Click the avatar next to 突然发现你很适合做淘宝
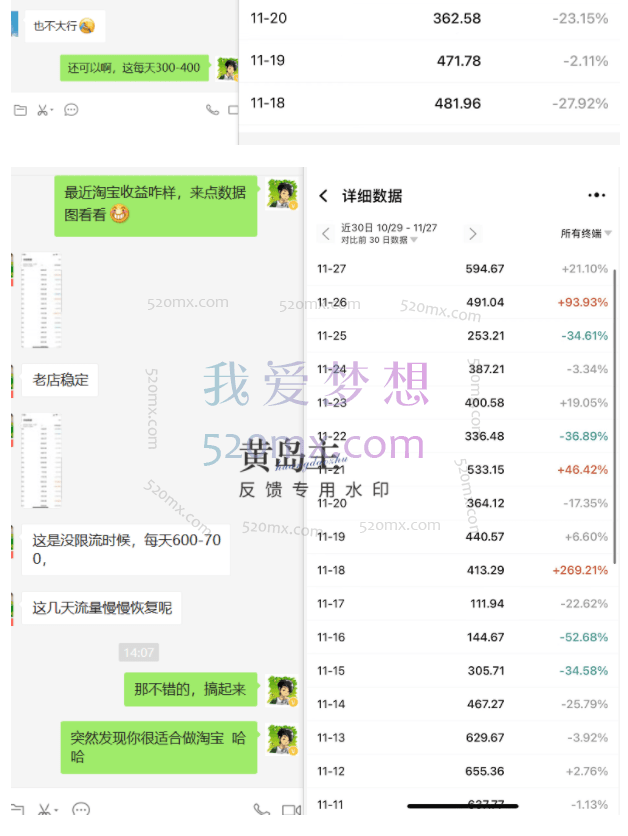 click(x=283, y=739)
